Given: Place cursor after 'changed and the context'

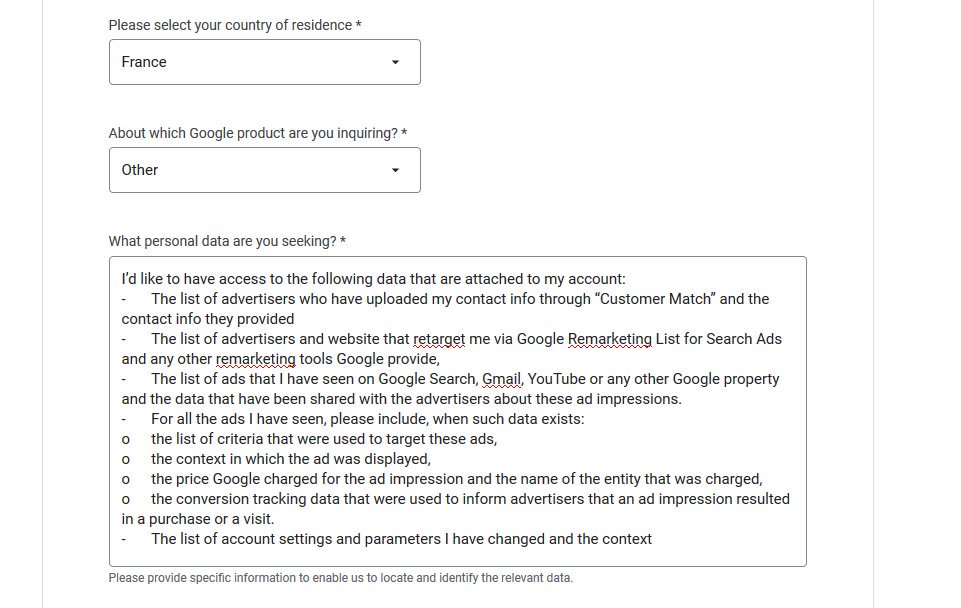Looking at the screenshot, I should pyautogui.click(x=653, y=539).
